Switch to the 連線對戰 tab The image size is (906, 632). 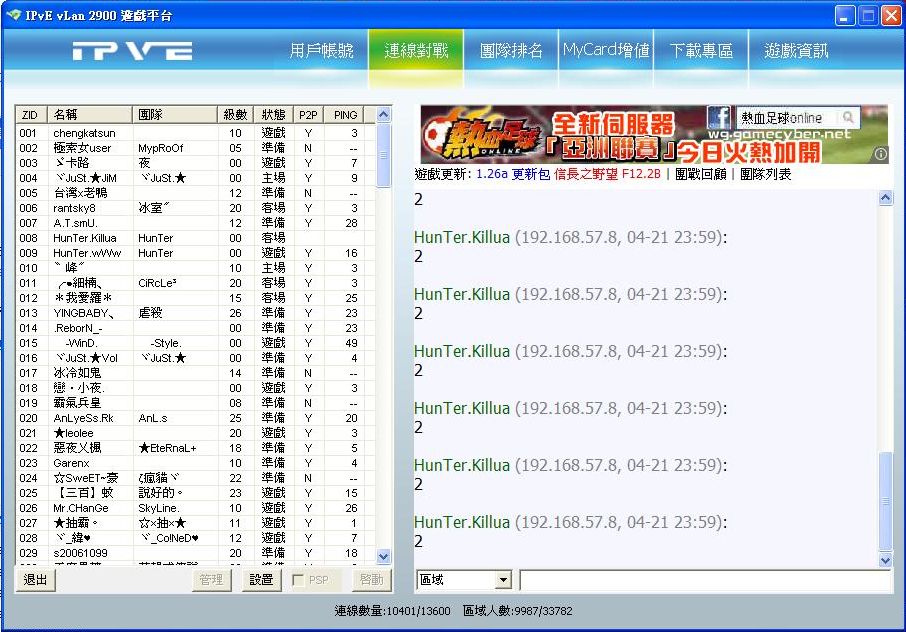point(416,51)
